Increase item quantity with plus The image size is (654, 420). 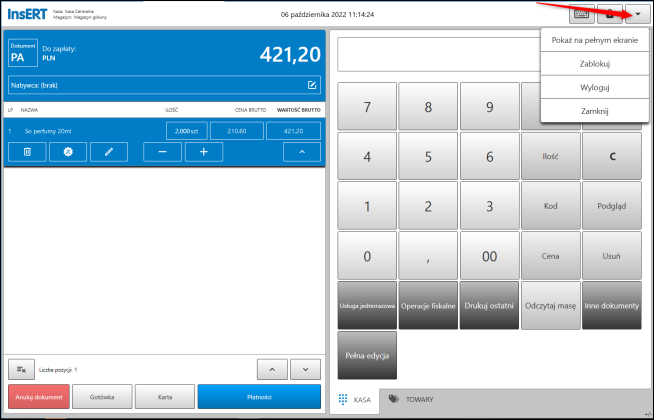(204, 152)
